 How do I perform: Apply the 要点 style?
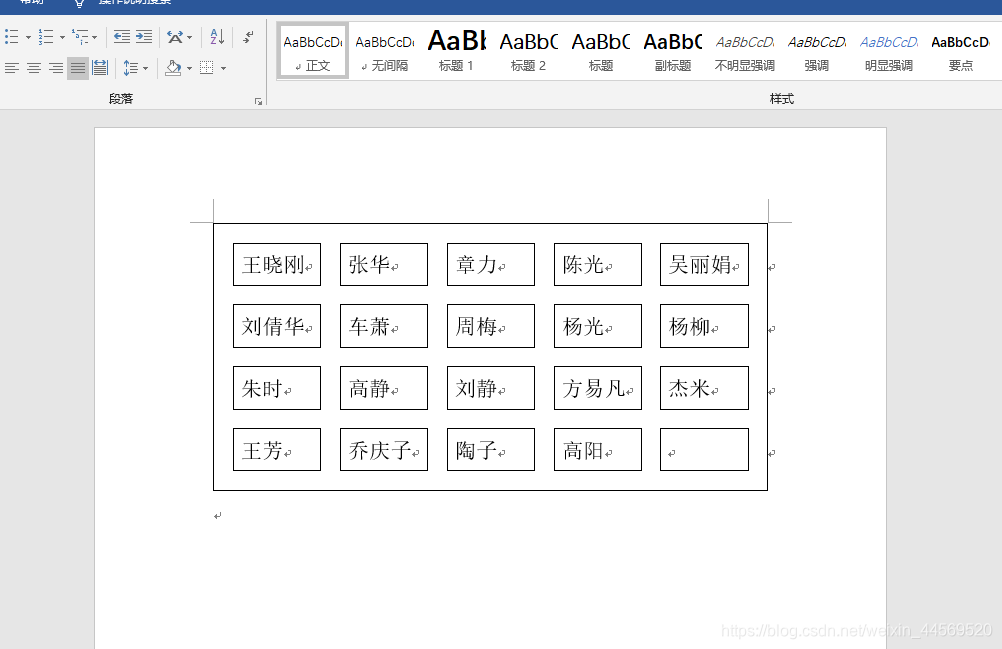click(x=960, y=52)
